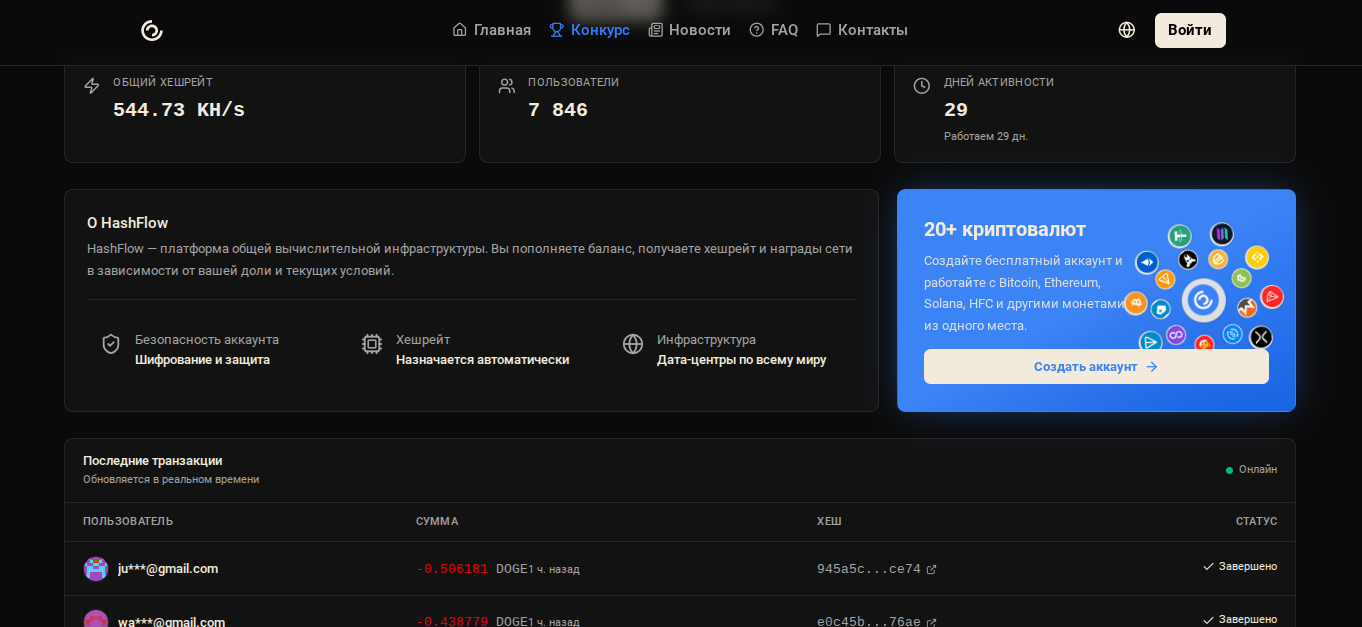Click the Создать аккаунт button
The width and height of the screenshot is (1362, 627).
(1096, 367)
